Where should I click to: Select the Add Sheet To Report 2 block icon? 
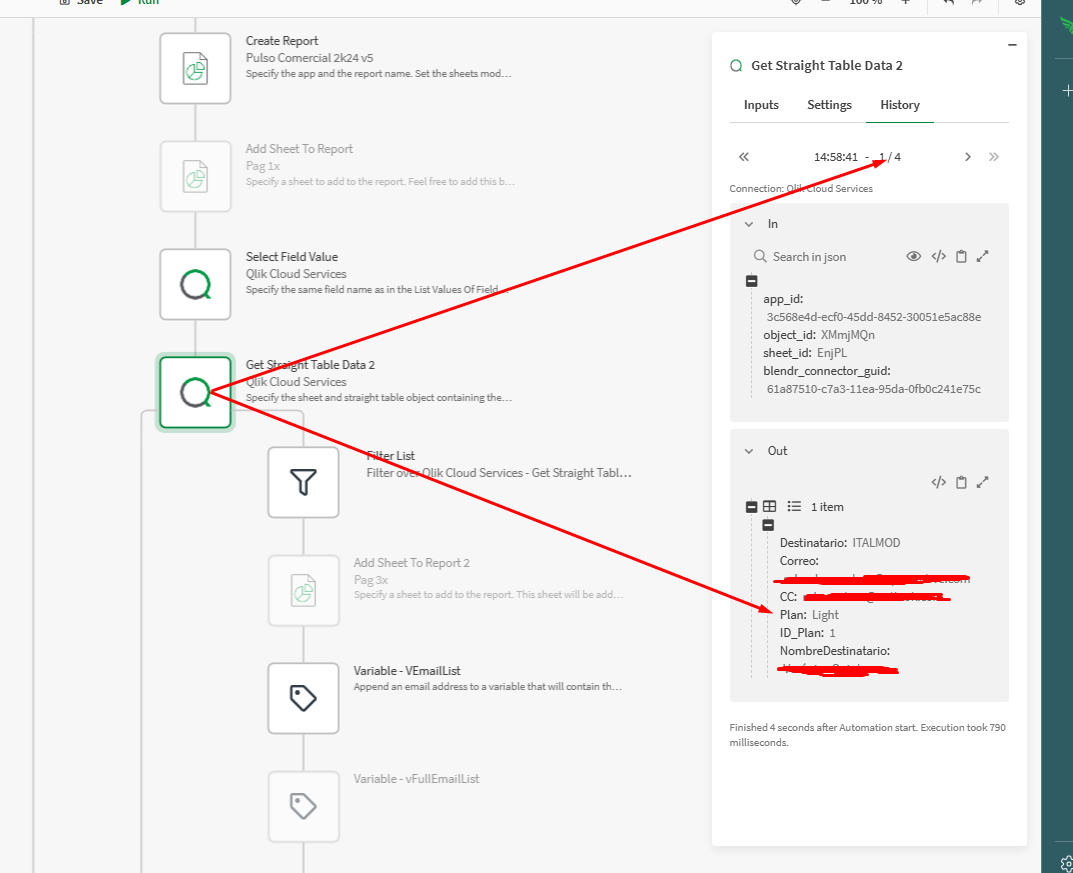[x=303, y=590]
